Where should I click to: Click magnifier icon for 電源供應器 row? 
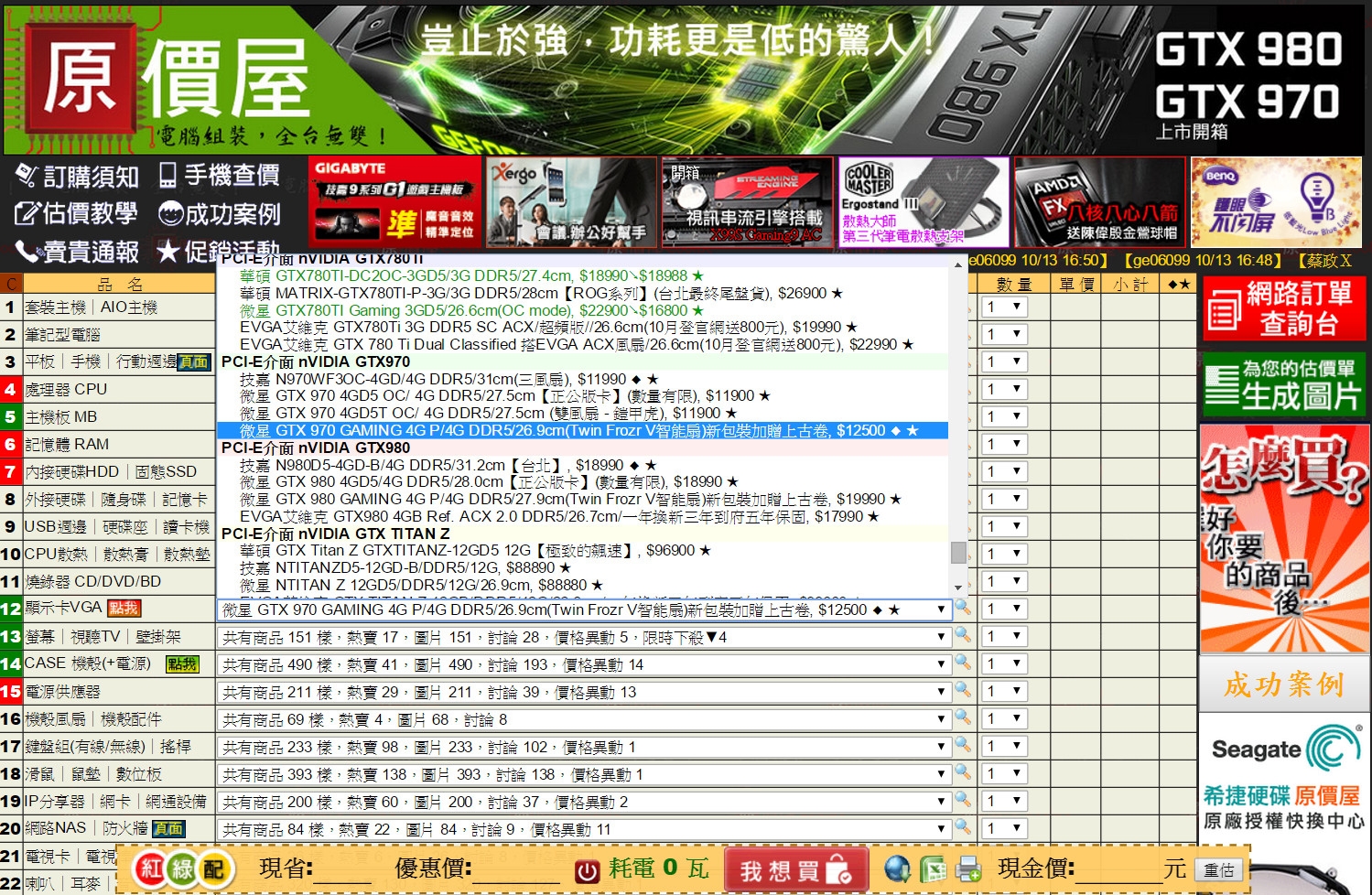963,689
